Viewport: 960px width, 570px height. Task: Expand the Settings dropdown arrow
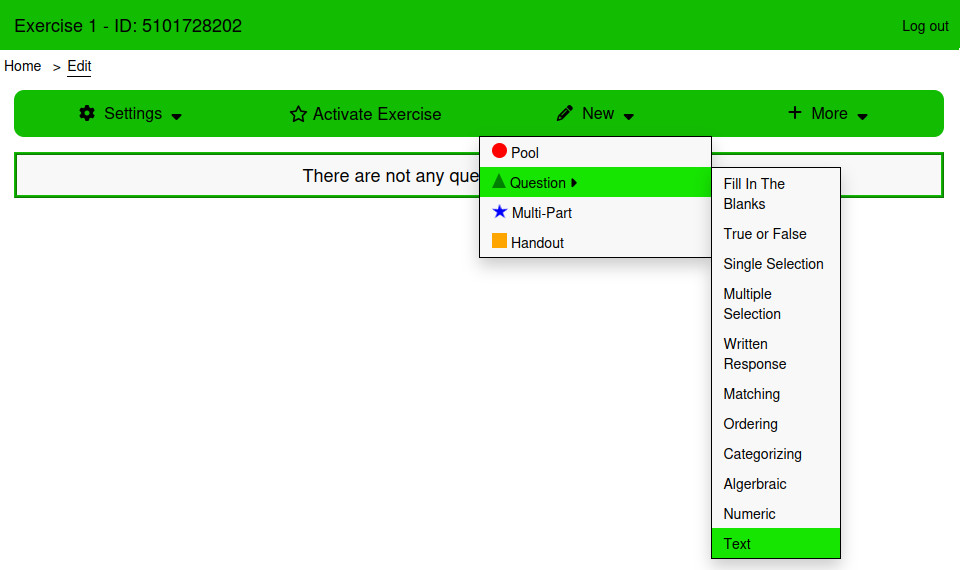pyautogui.click(x=177, y=116)
